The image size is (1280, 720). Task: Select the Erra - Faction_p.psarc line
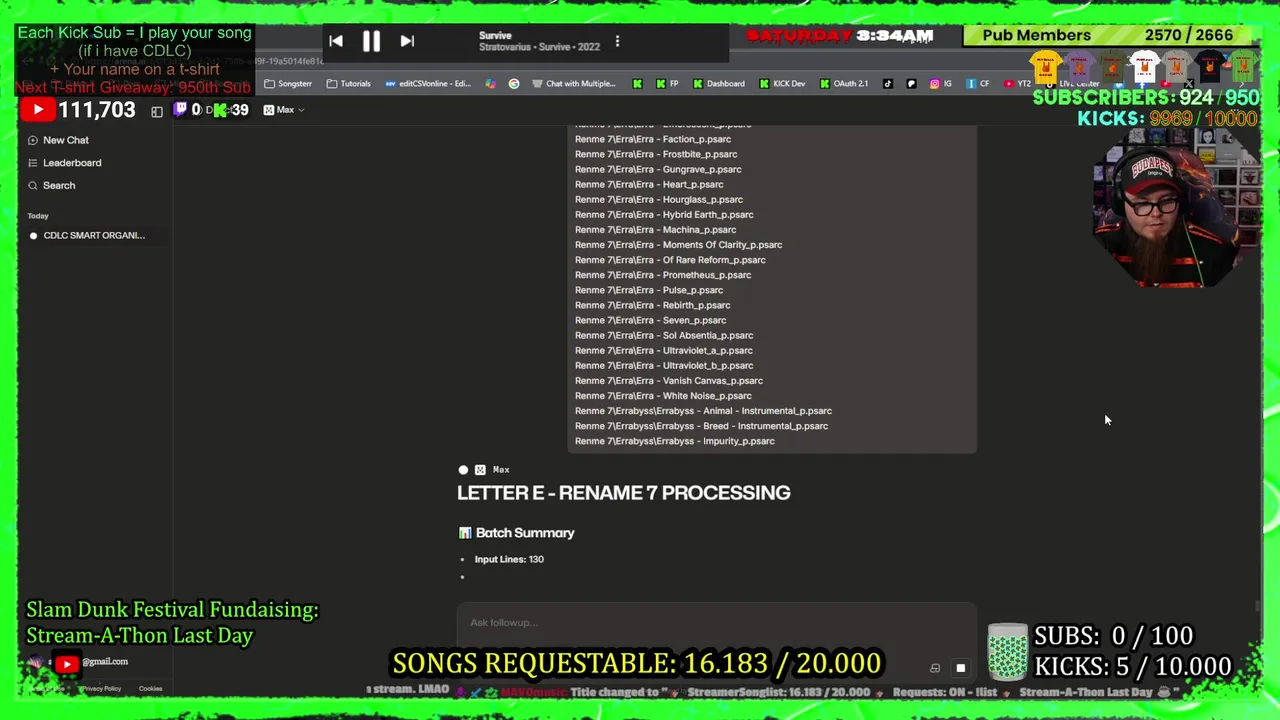pyautogui.click(x=653, y=139)
